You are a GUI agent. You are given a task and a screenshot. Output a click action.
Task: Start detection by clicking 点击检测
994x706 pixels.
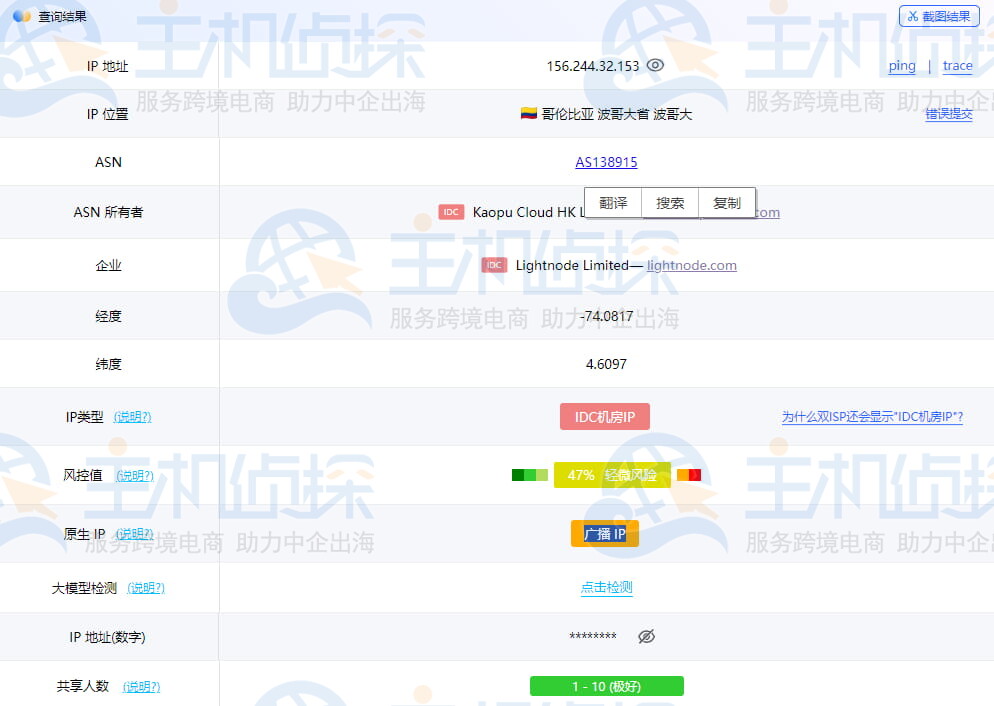tap(605, 588)
